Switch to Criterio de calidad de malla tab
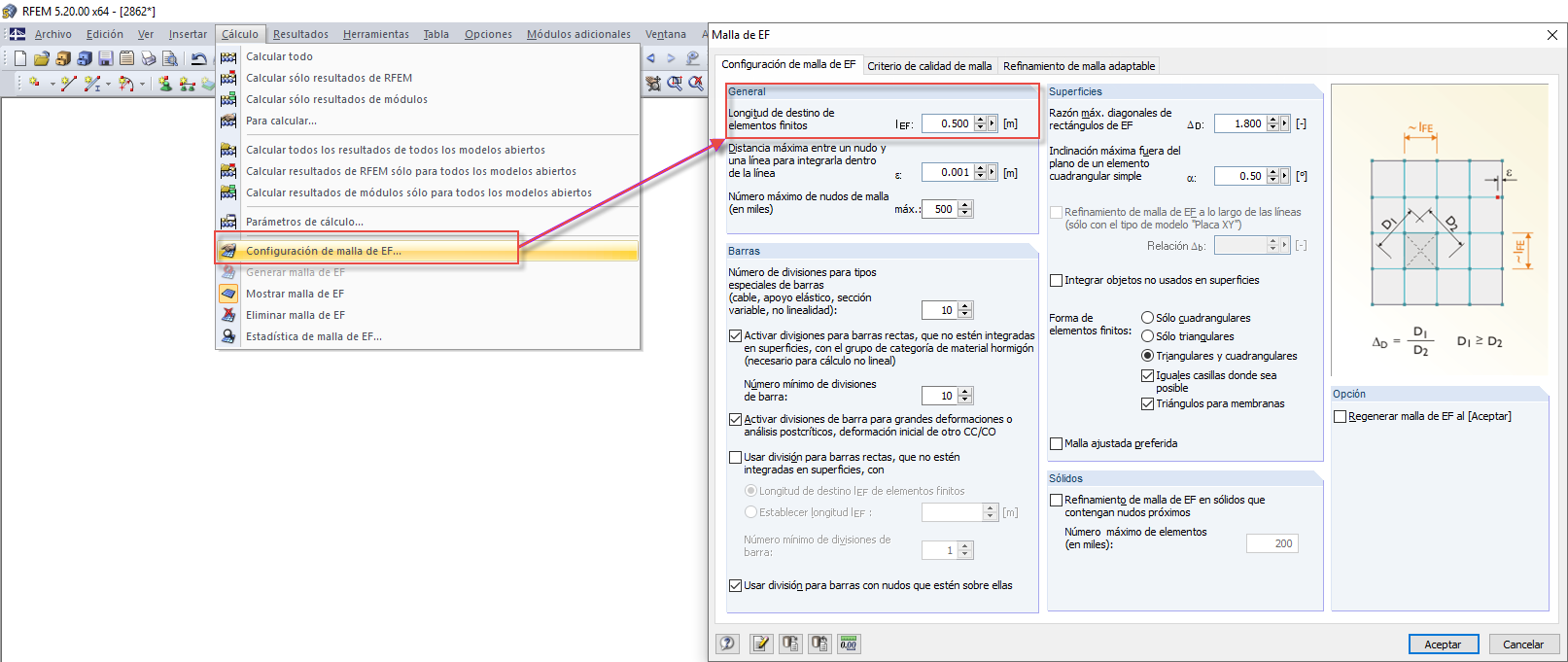Viewport: 1568px width, 662px height. [929, 66]
